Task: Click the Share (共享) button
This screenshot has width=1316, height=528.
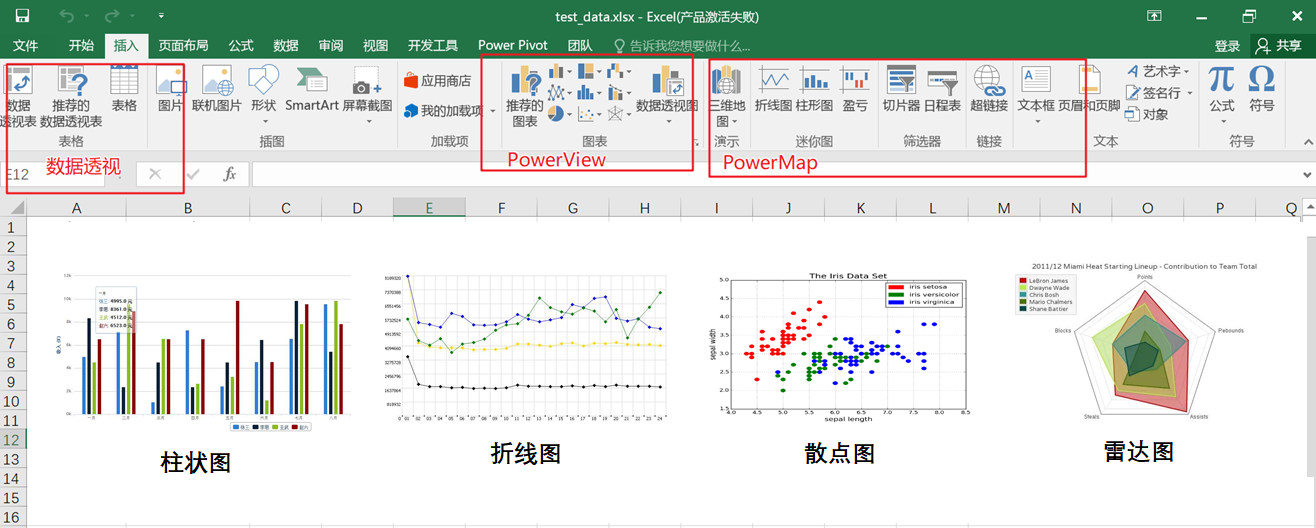Action: click(1278, 46)
